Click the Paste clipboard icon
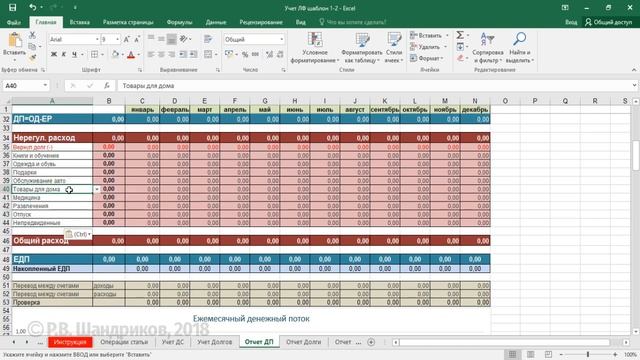 [15, 40]
